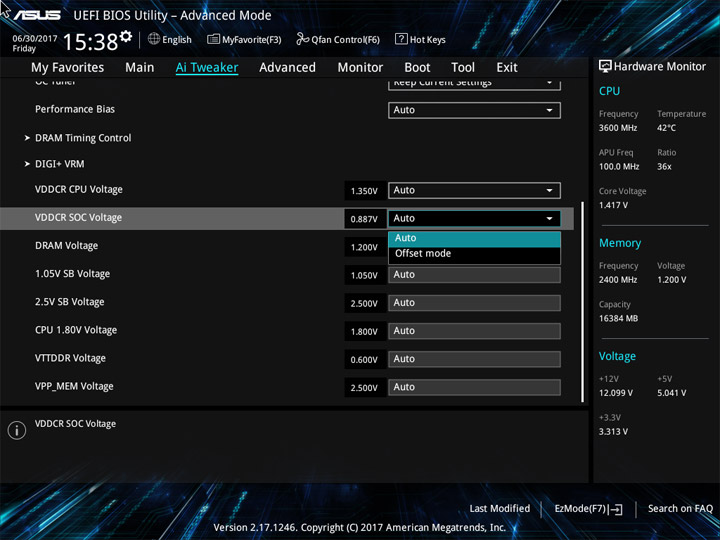Click 12.099 V reading
Viewport: 720px width, 540px height.
coord(616,393)
